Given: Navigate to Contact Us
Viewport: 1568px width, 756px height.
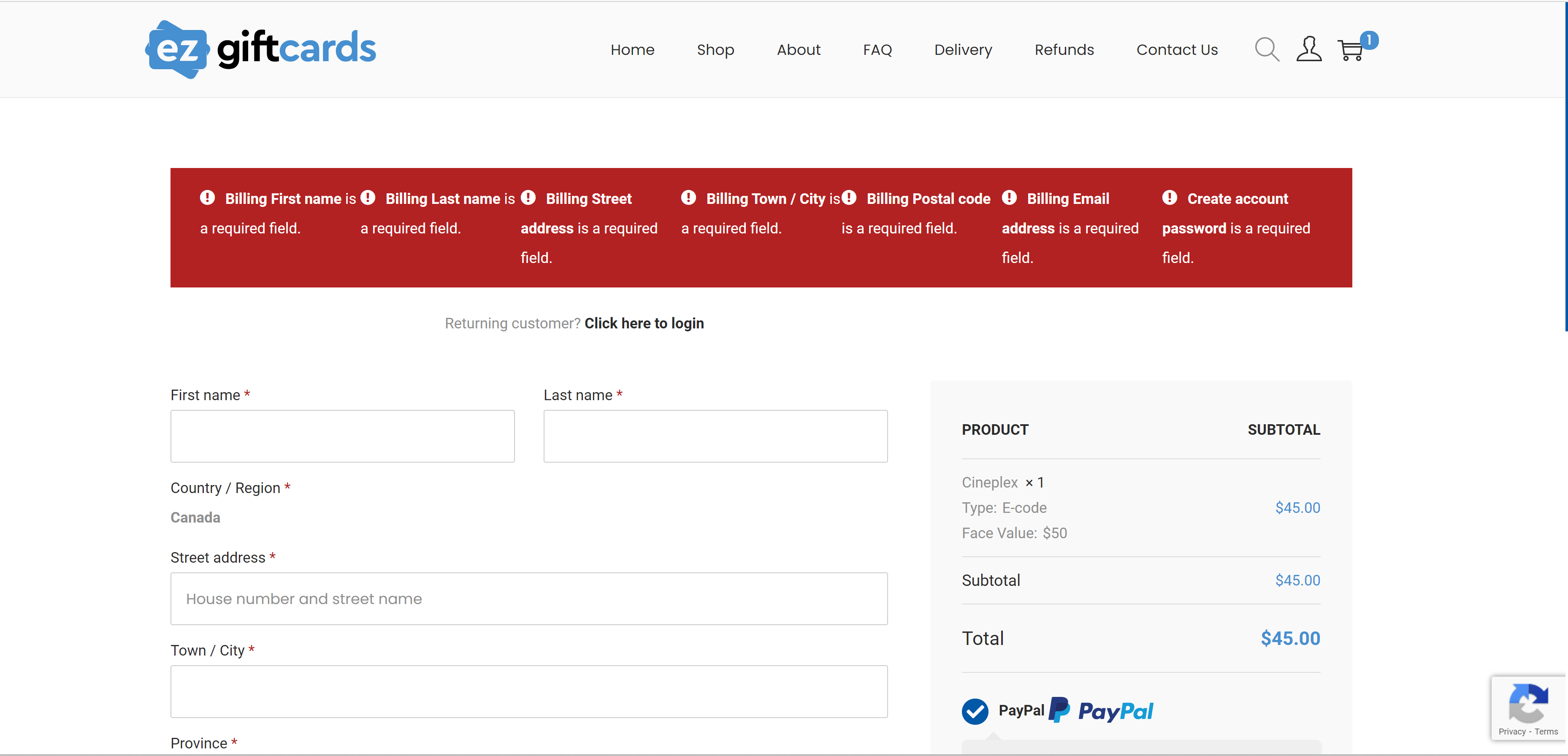Looking at the screenshot, I should [x=1176, y=49].
